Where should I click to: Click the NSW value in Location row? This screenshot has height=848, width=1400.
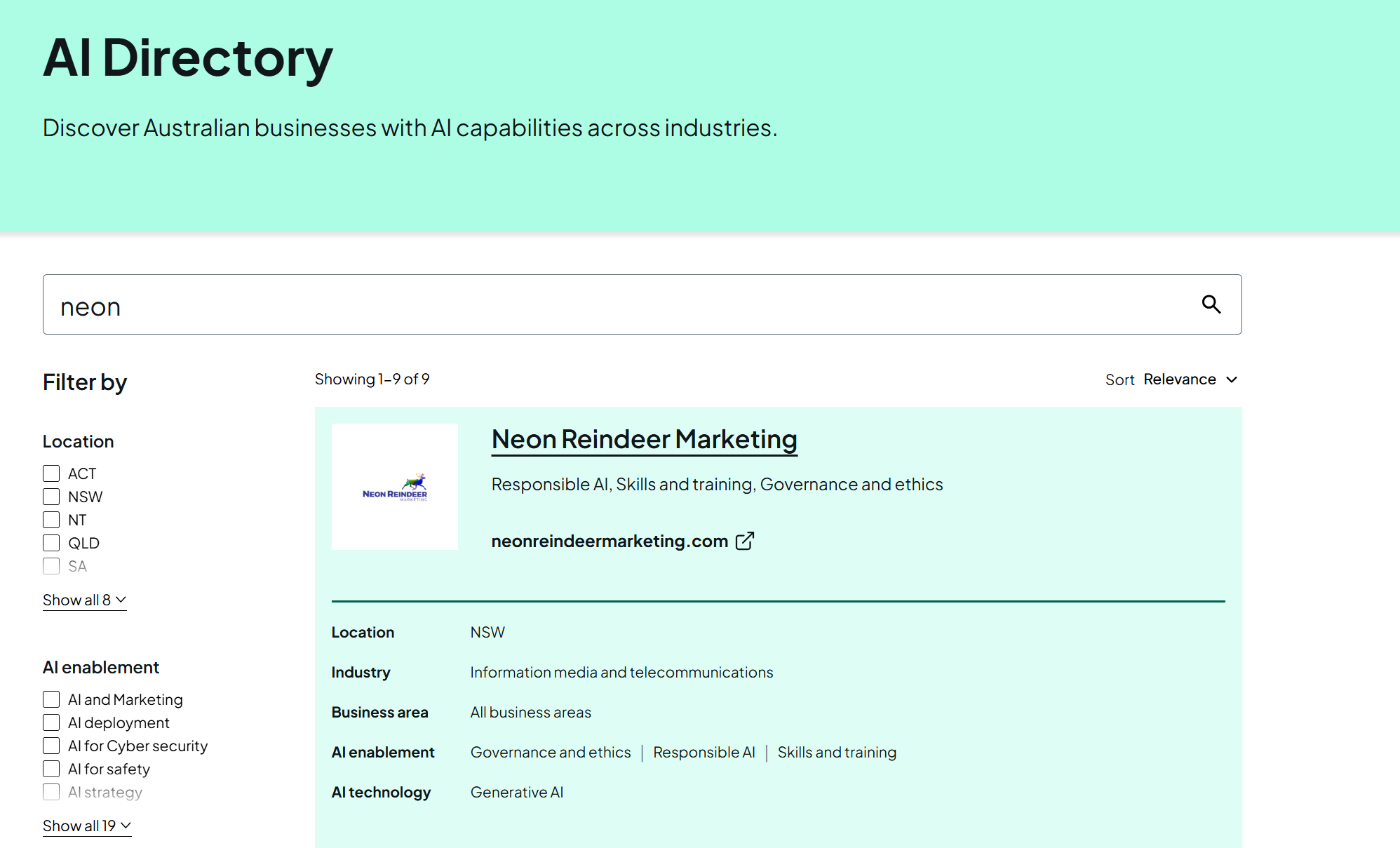coord(487,633)
